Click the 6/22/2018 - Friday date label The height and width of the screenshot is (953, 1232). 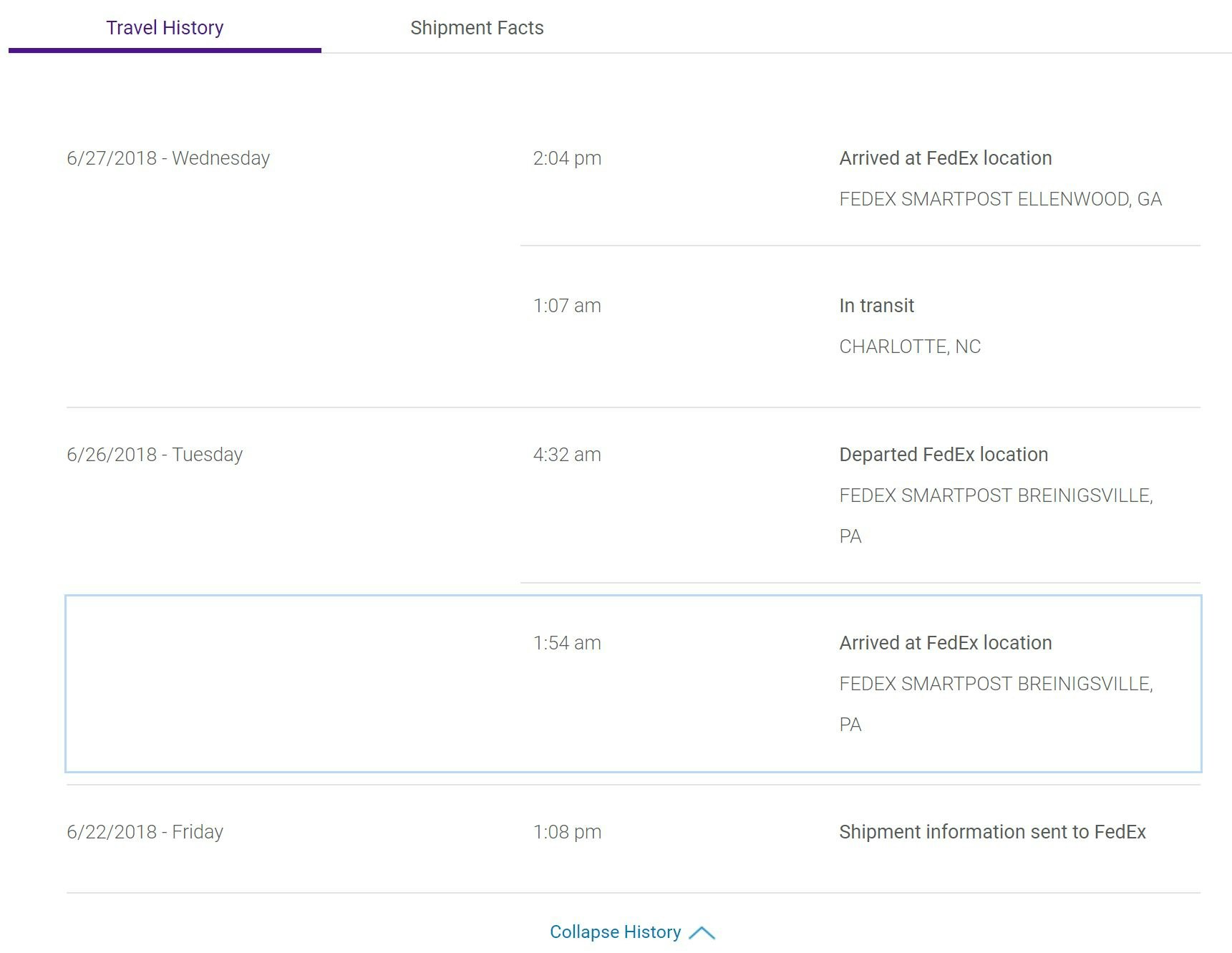coord(145,832)
